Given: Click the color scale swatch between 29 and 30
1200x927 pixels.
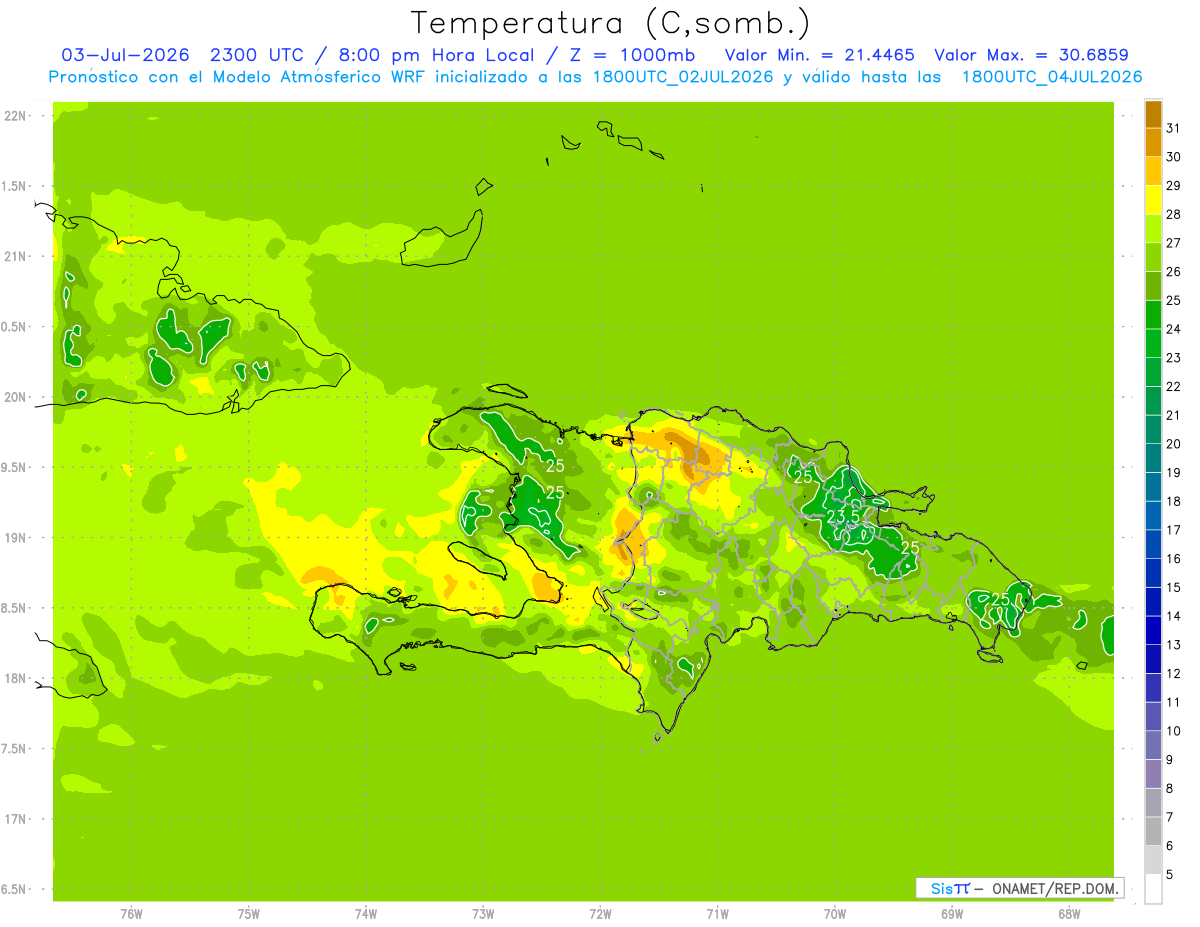Looking at the screenshot, I should coord(1153,170).
